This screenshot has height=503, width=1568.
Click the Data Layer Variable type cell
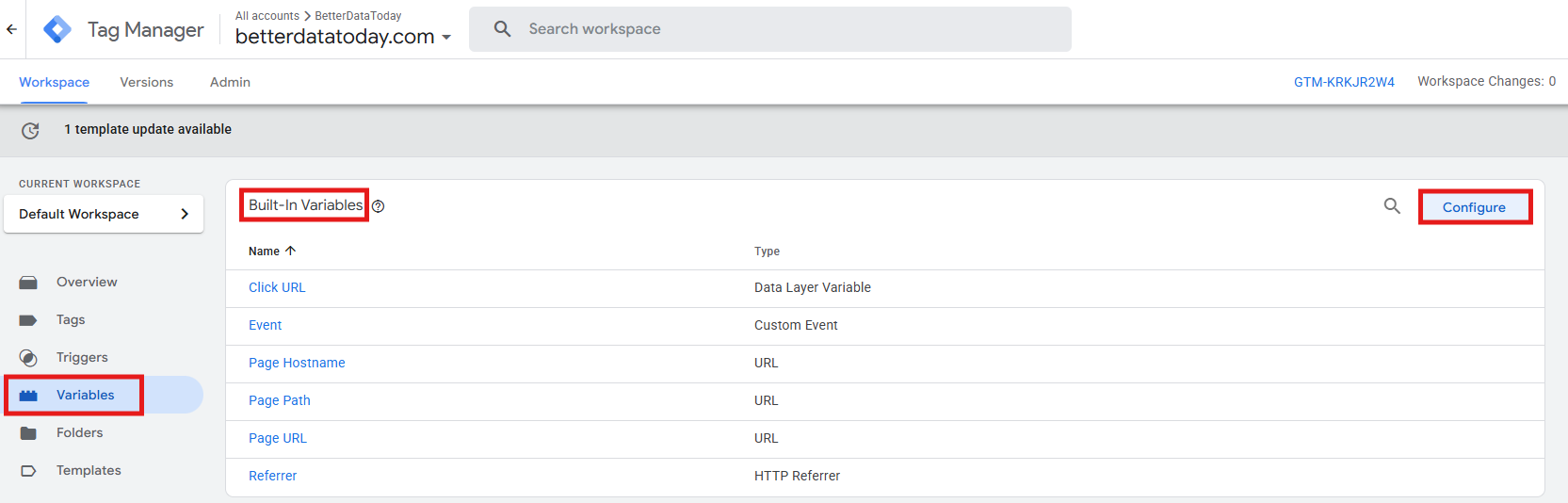[x=813, y=287]
